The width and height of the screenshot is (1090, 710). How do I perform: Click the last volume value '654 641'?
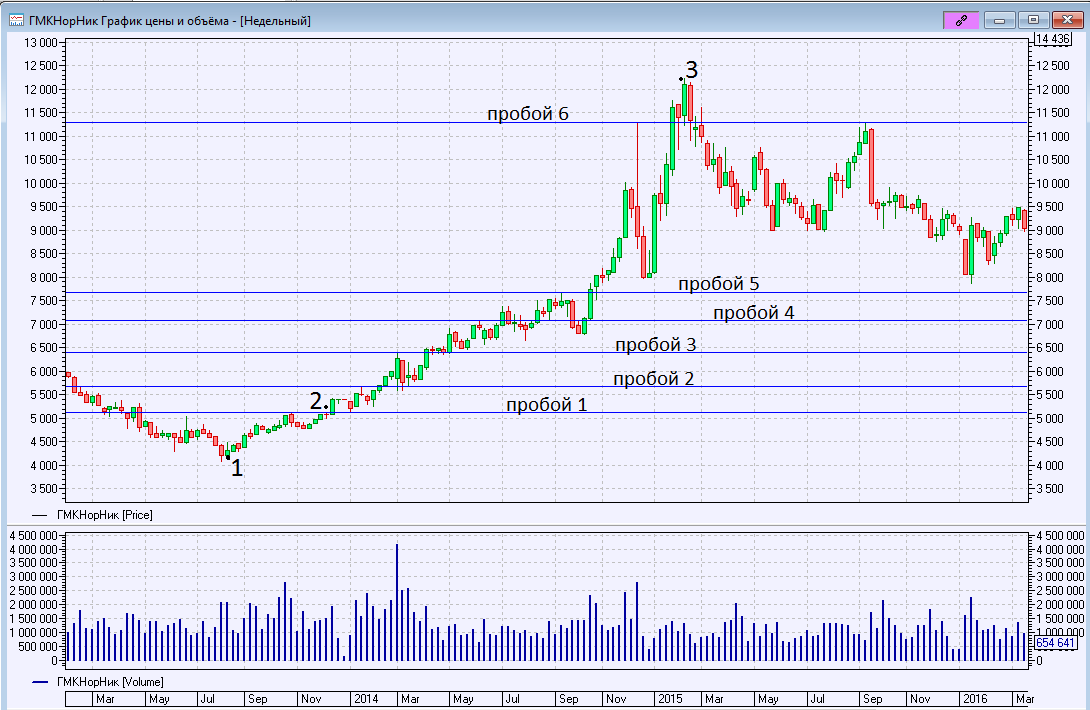(x=1055, y=643)
